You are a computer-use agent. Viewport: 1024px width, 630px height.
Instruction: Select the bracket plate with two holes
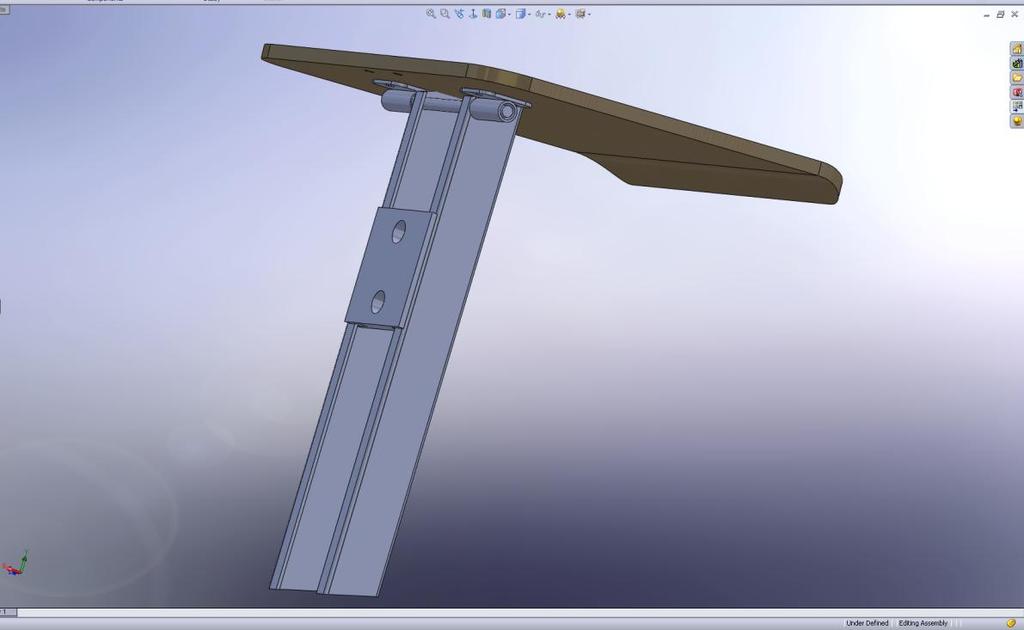point(391,267)
